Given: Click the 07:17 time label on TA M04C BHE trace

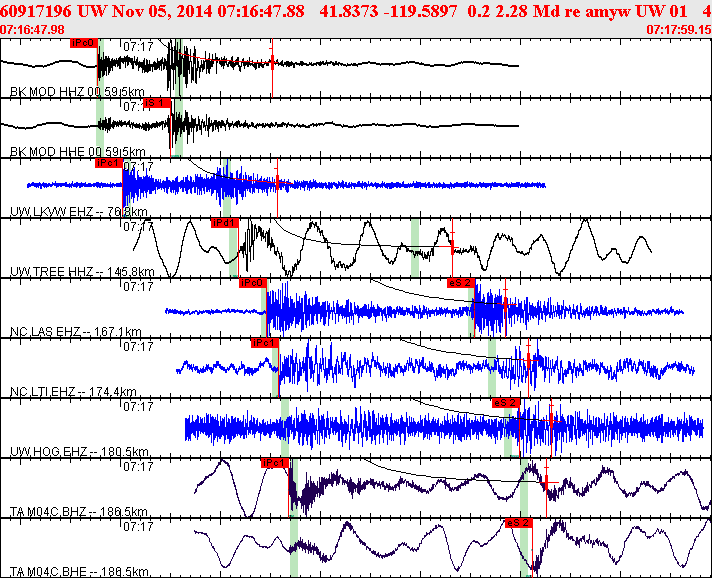Looking at the screenshot, I should pyautogui.click(x=138, y=526).
